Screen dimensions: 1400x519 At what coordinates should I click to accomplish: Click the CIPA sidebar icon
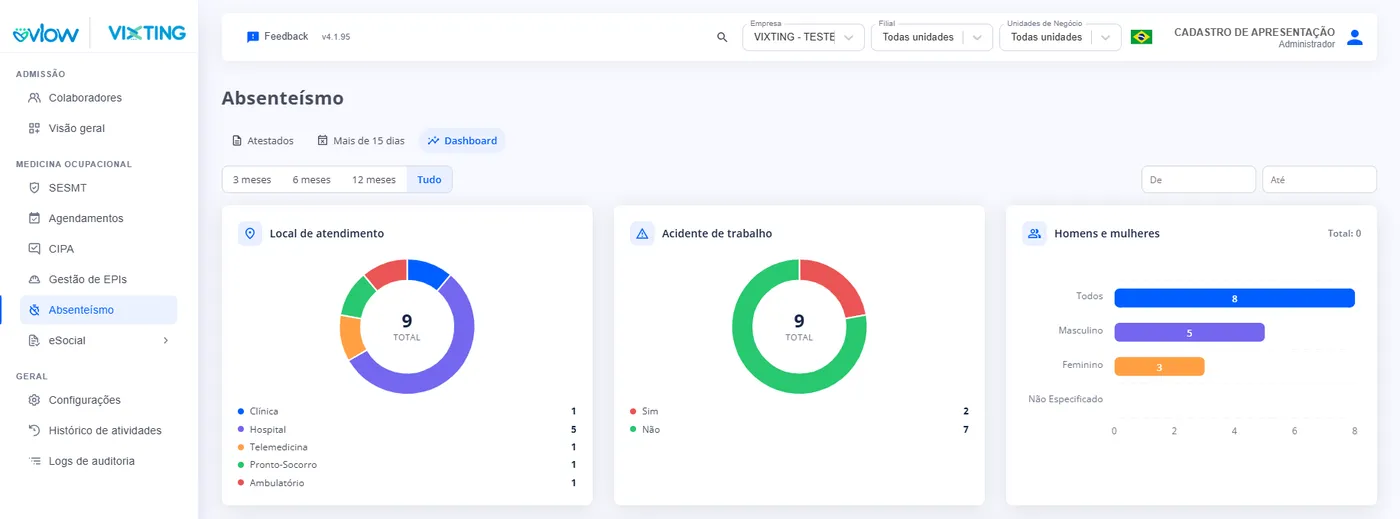point(34,249)
